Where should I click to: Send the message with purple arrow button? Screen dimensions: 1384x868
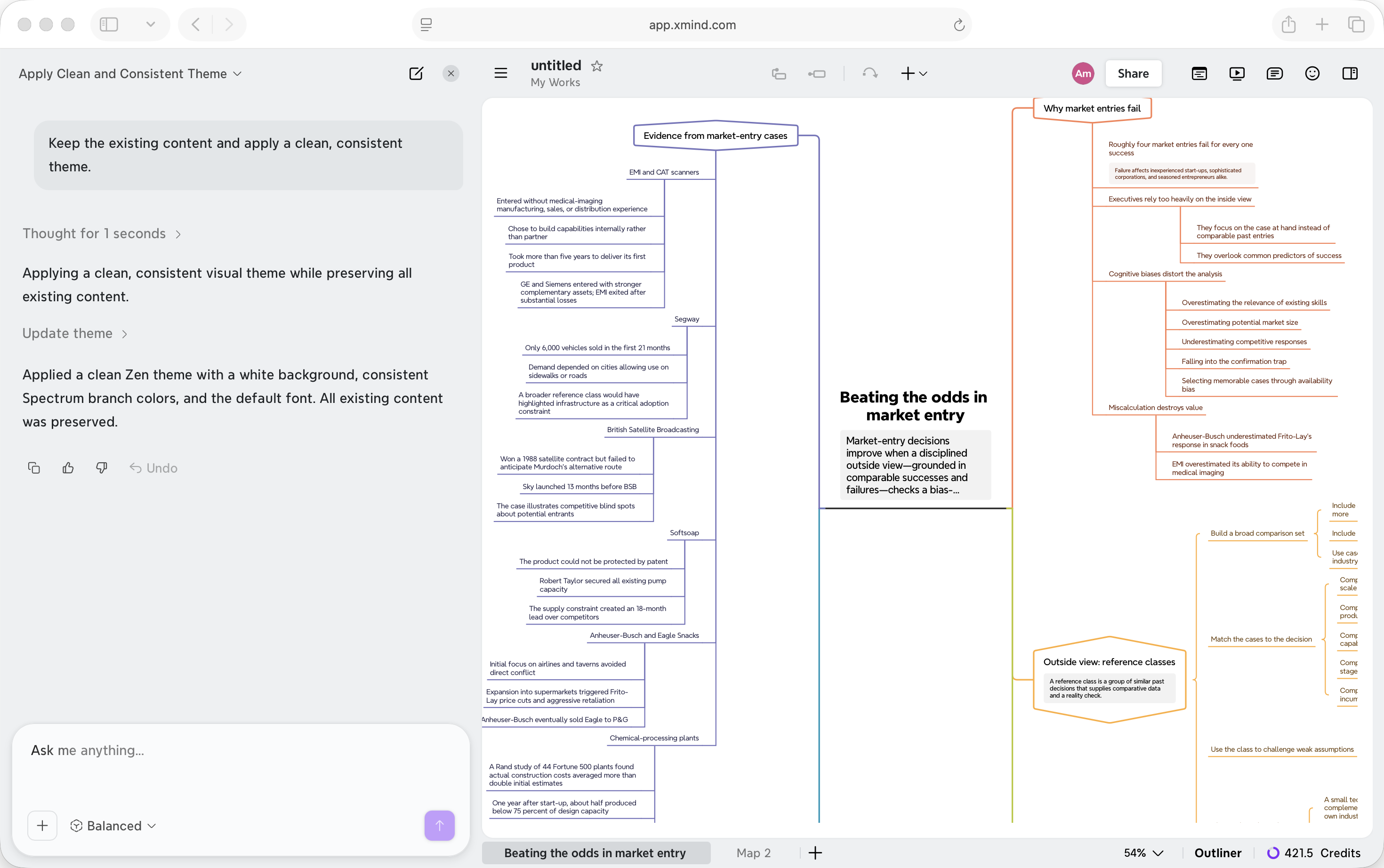(440, 826)
